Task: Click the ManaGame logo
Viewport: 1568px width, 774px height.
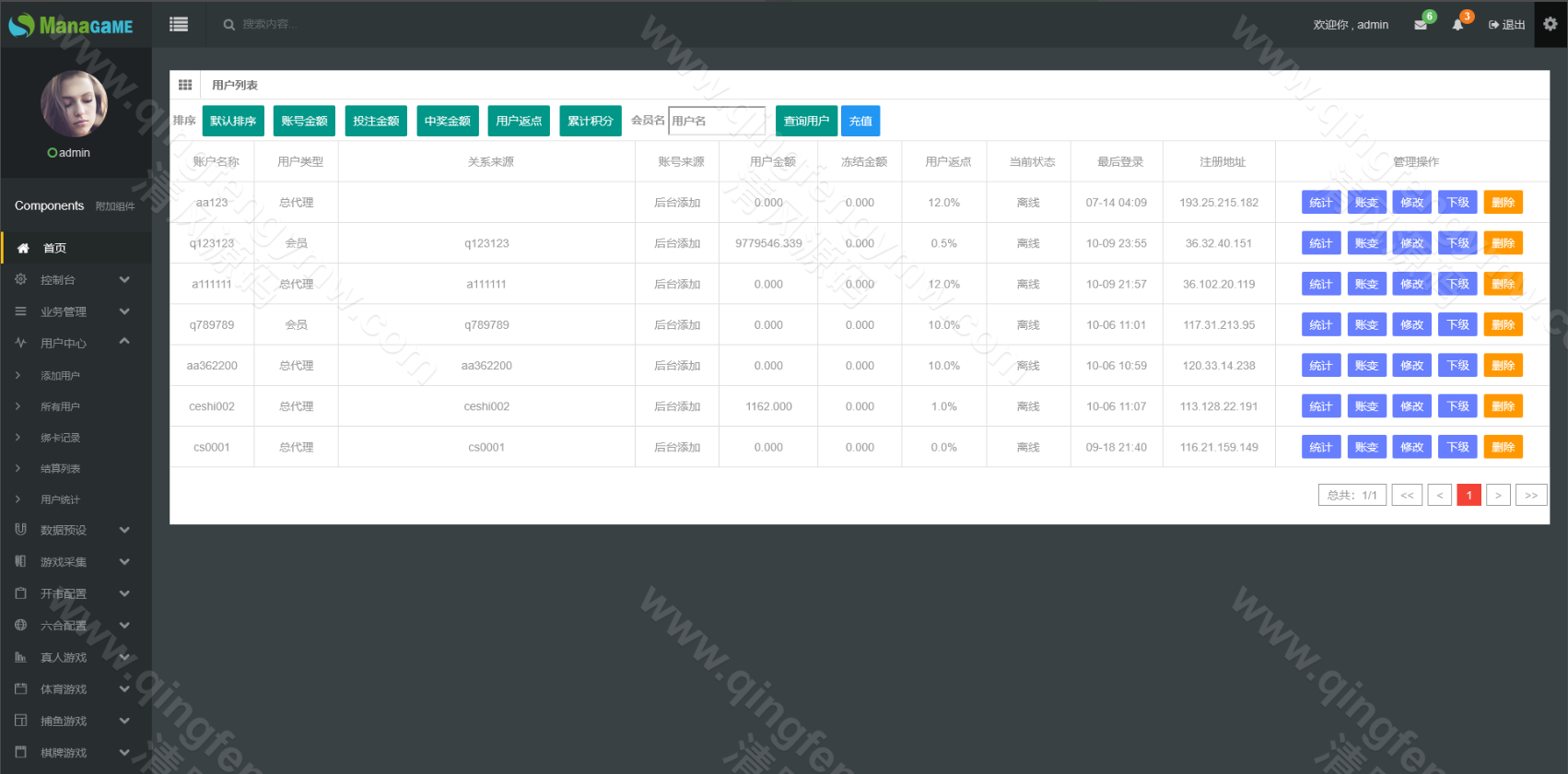Action: (71, 25)
